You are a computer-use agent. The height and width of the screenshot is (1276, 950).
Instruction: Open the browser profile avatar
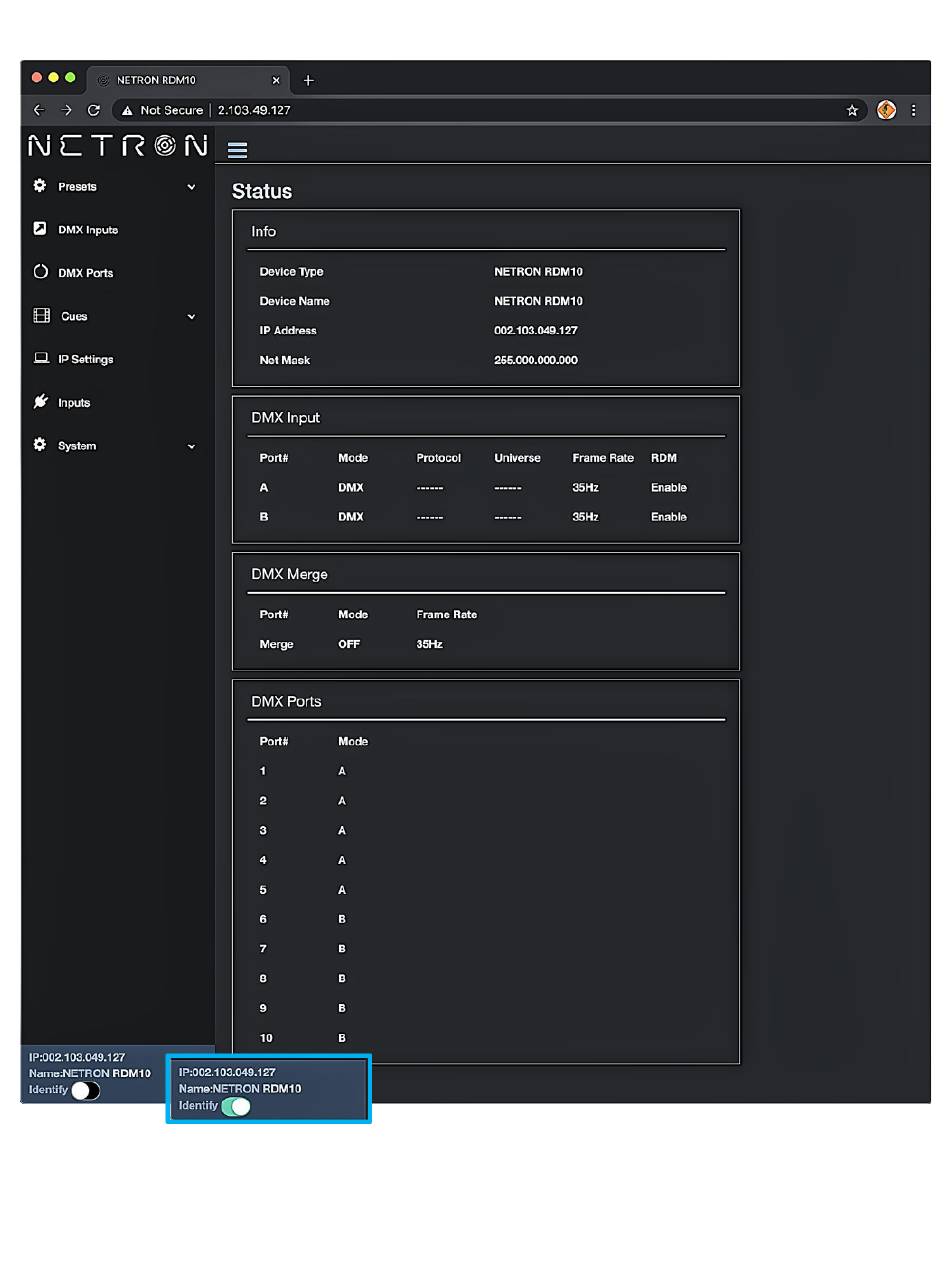[886, 110]
